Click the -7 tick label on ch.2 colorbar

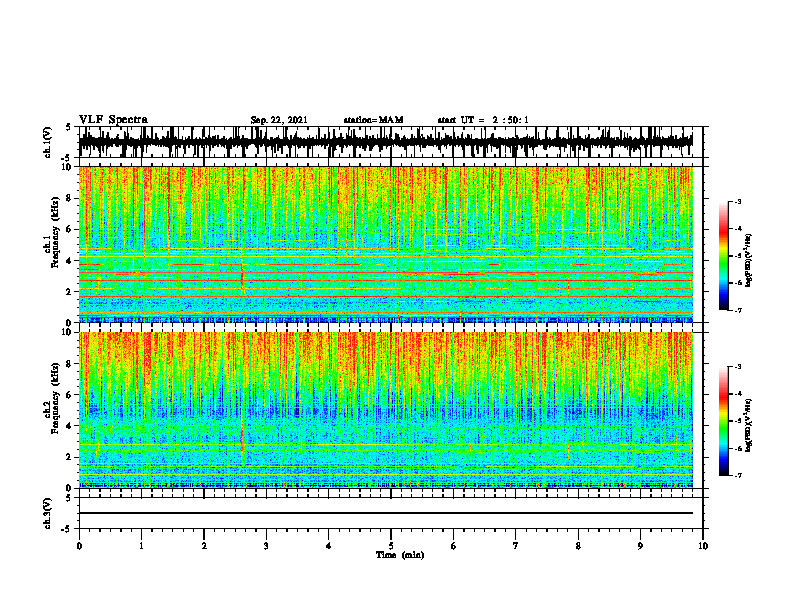(738, 475)
